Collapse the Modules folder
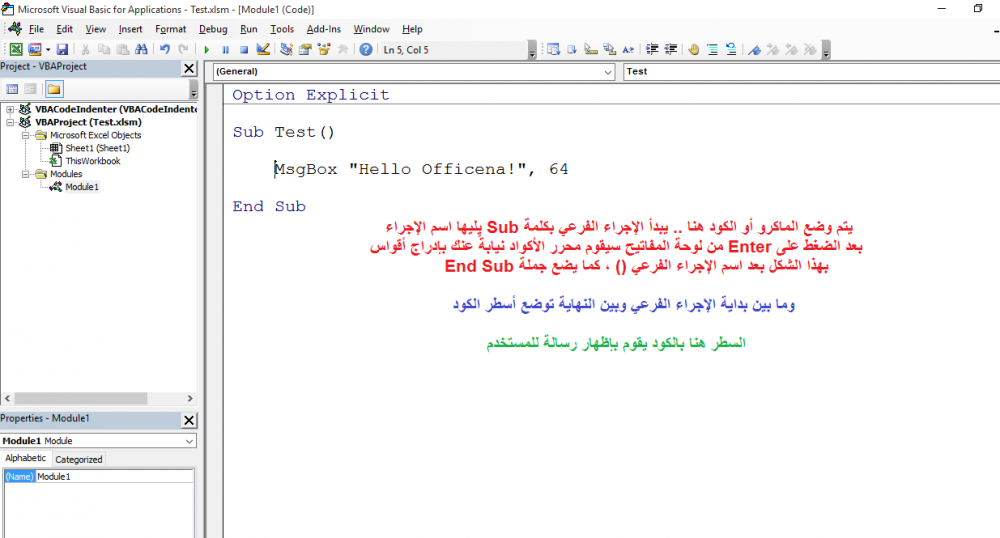Screen dimensions: 1000x538 click(x=26, y=174)
